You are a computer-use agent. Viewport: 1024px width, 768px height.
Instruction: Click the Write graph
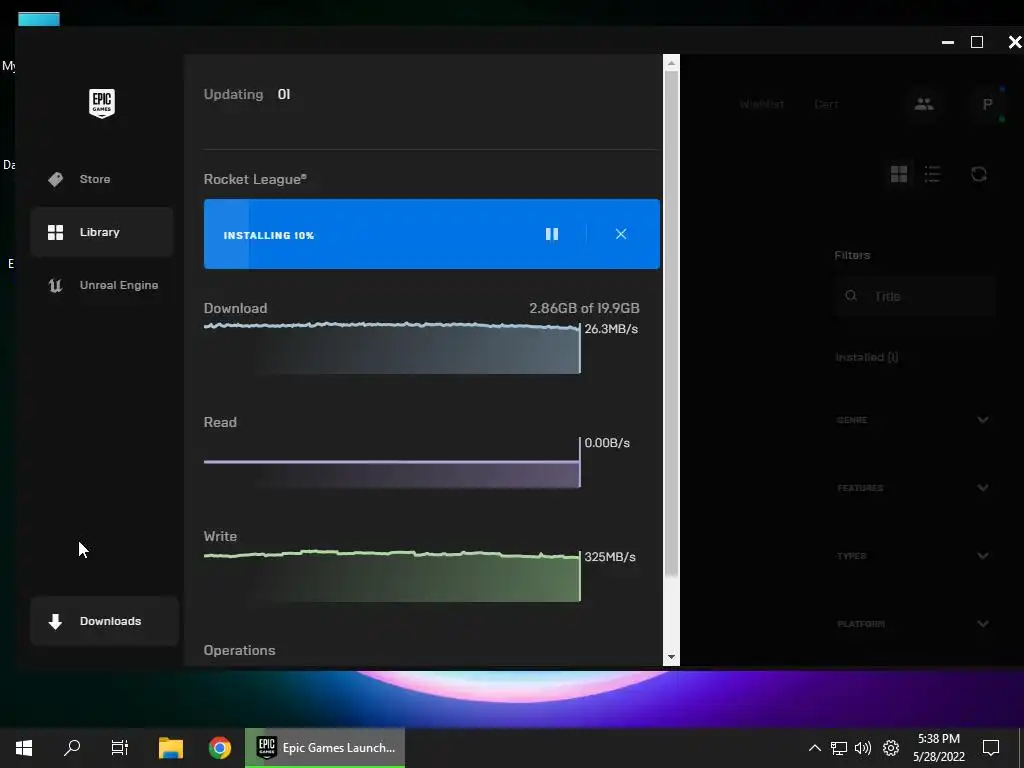(x=392, y=576)
